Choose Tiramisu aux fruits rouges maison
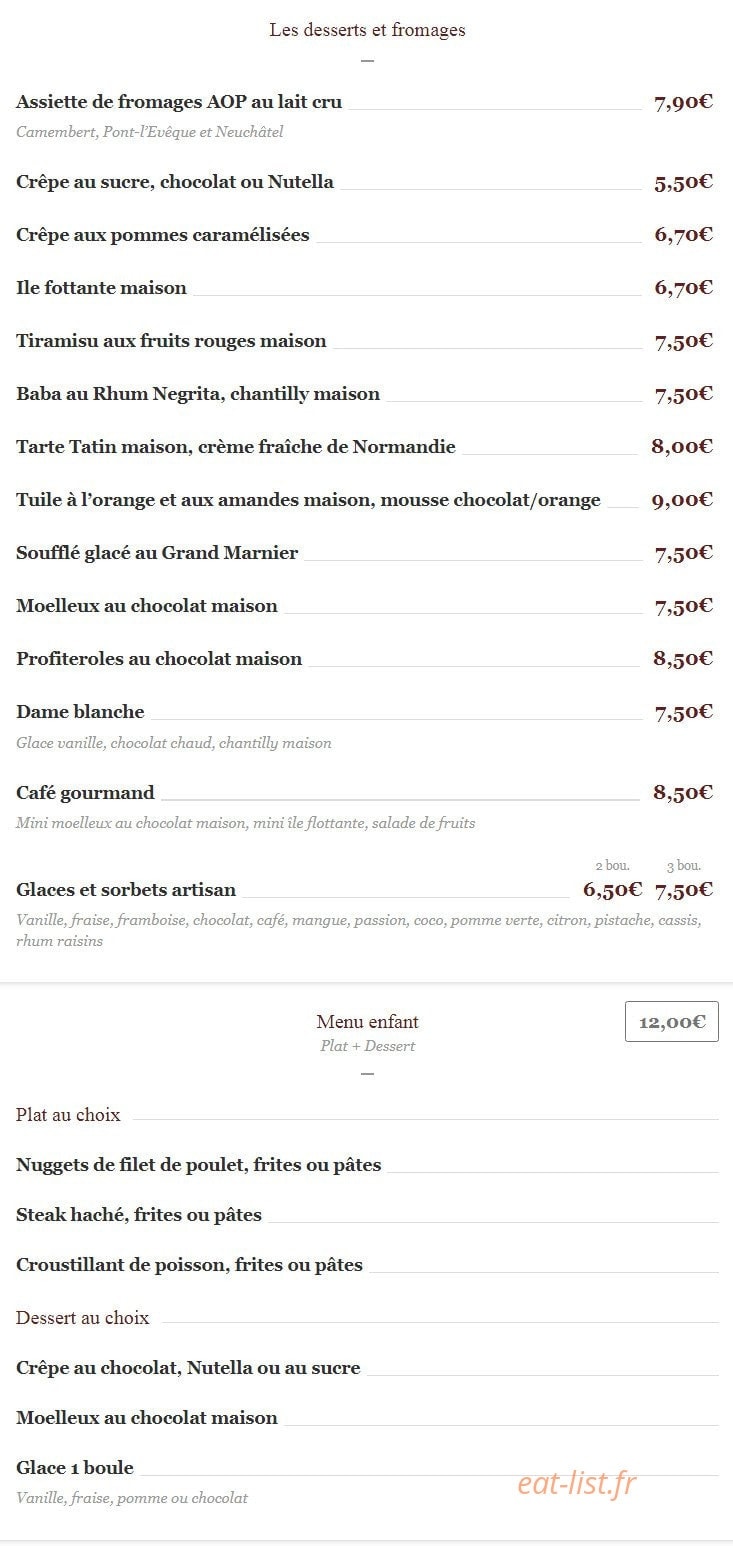This screenshot has width=733, height=1546. 171,341
